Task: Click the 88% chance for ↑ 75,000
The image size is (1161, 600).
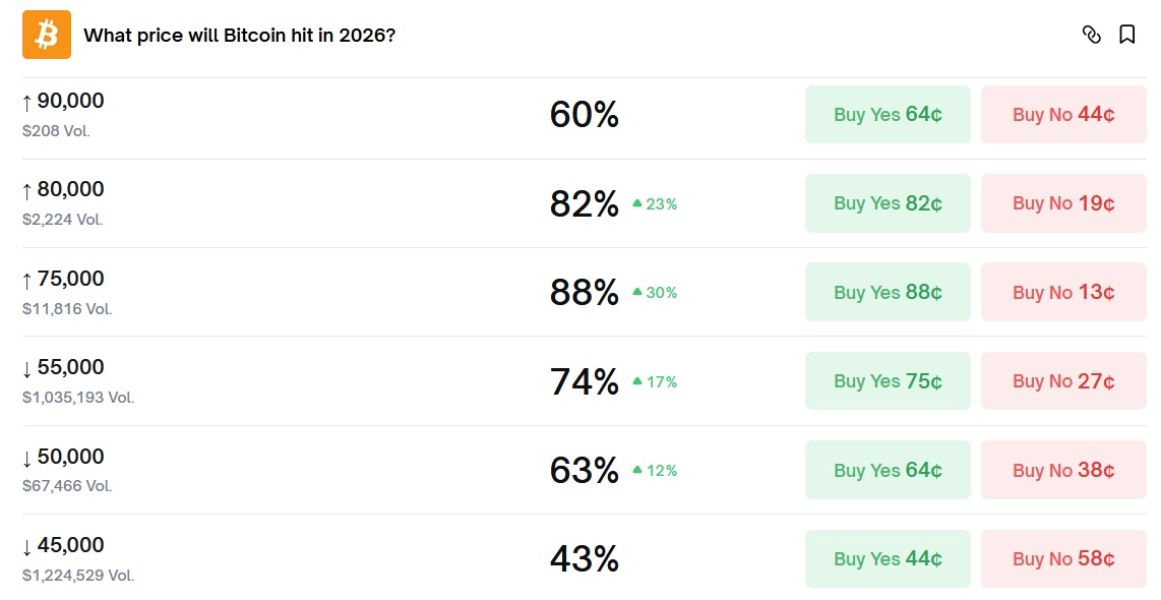Action: [584, 292]
